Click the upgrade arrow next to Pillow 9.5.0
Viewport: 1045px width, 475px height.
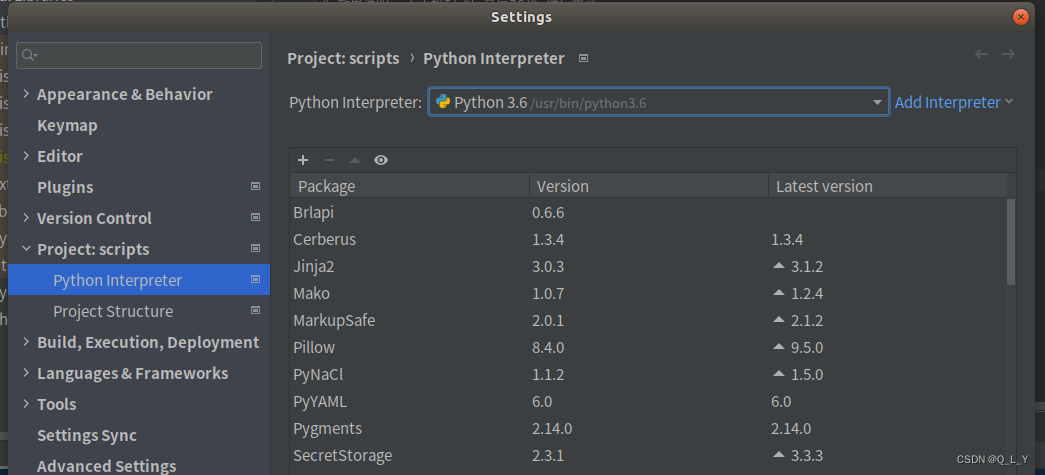(x=779, y=347)
